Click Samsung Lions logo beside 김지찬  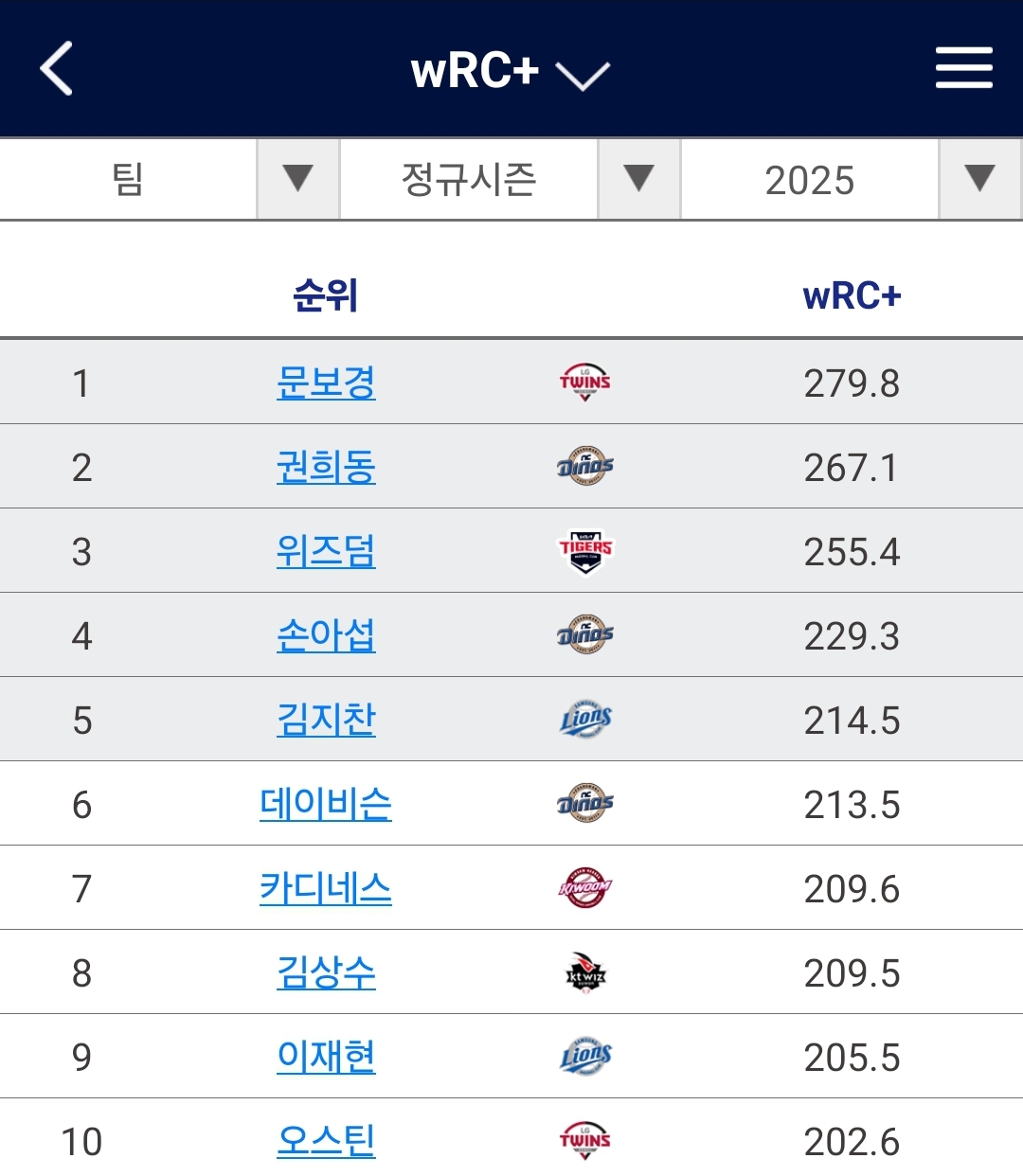point(585,720)
